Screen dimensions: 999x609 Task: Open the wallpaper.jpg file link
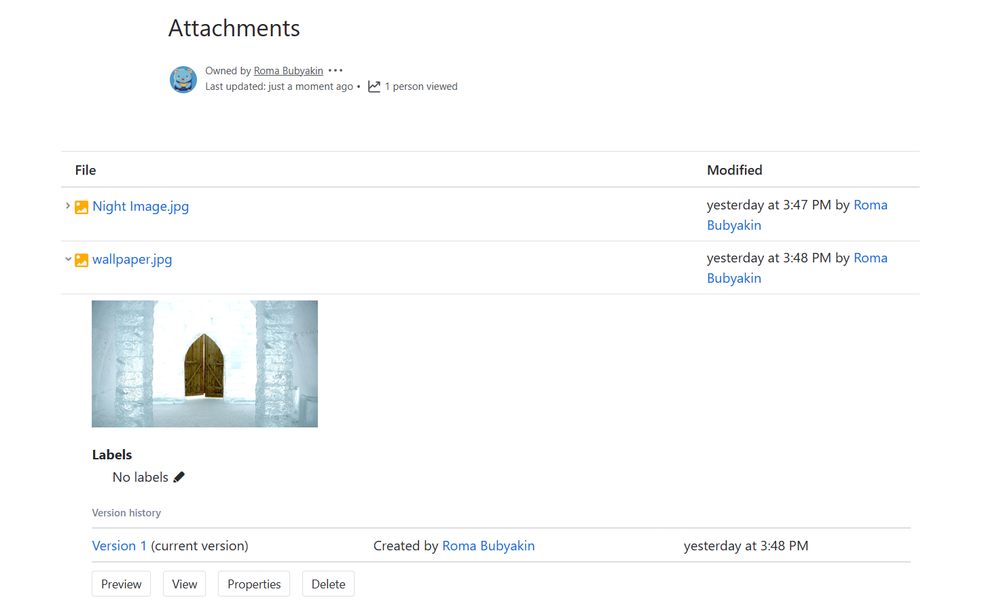(x=132, y=259)
